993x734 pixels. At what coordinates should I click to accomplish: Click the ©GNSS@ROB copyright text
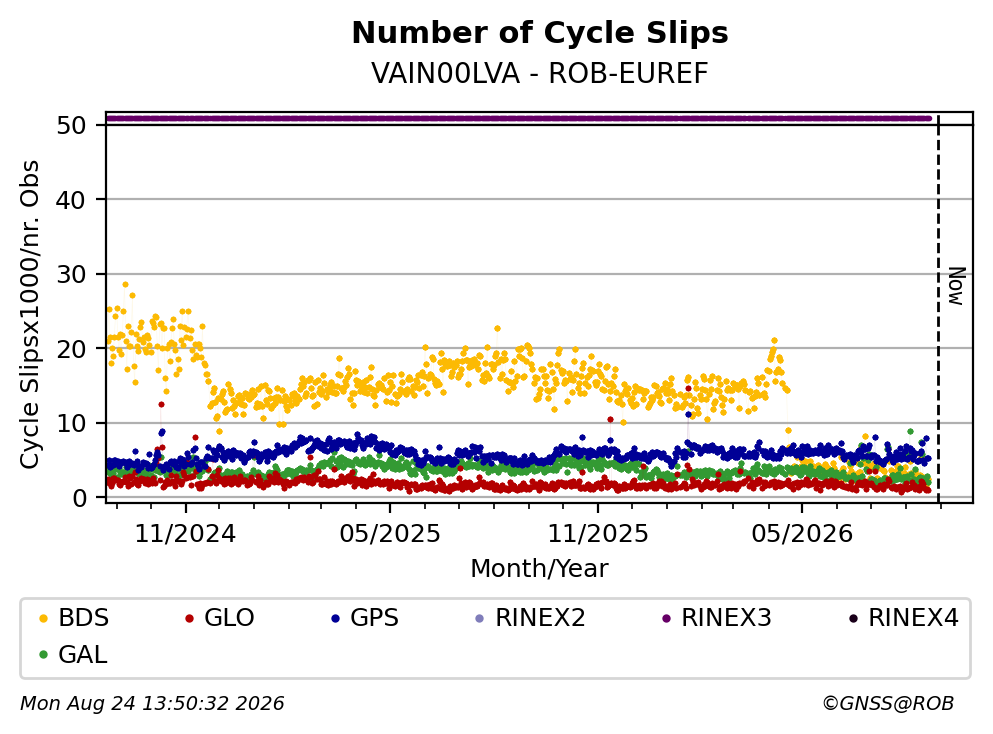click(x=888, y=703)
